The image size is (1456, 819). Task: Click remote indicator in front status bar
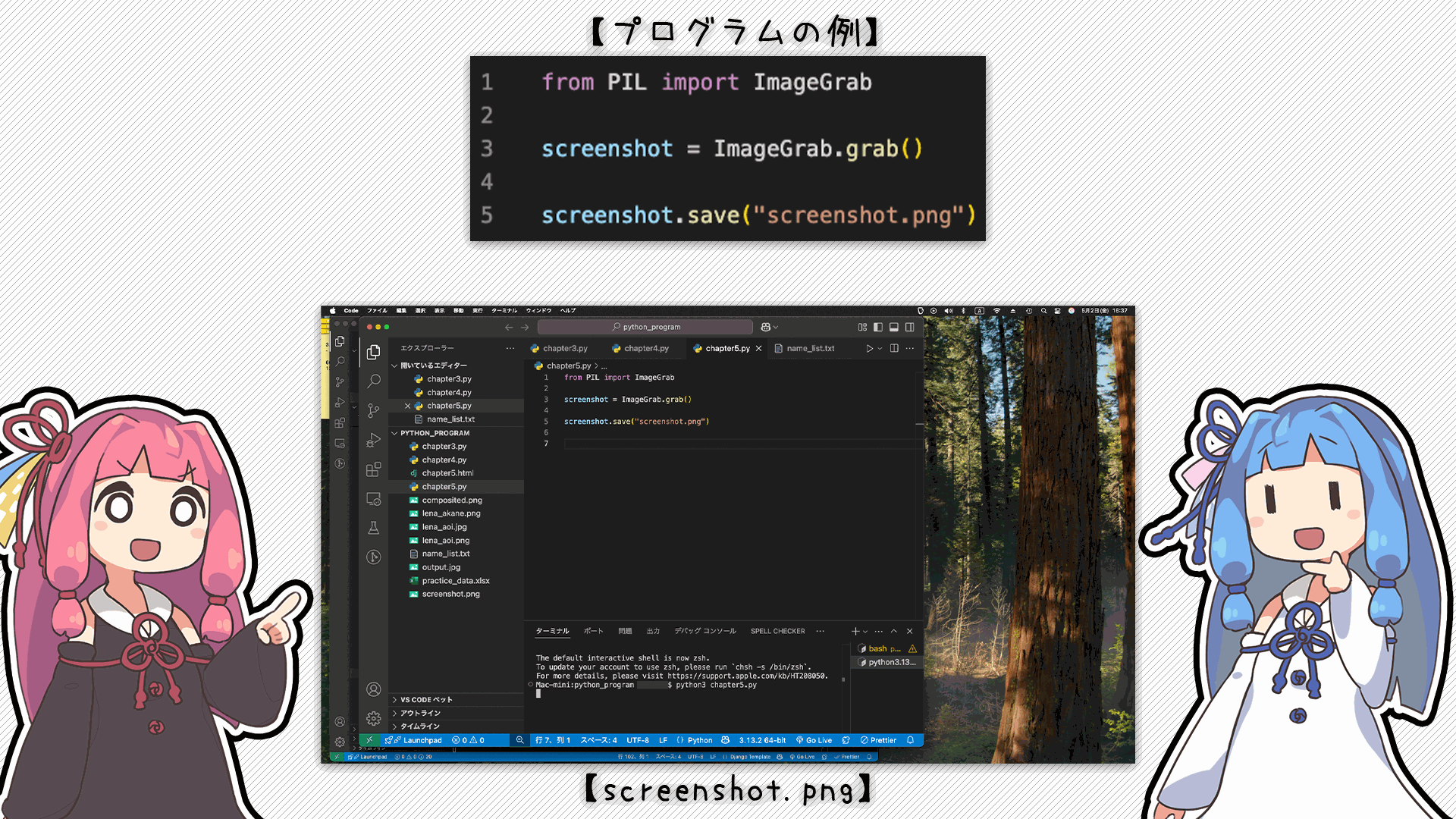point(369,740)
